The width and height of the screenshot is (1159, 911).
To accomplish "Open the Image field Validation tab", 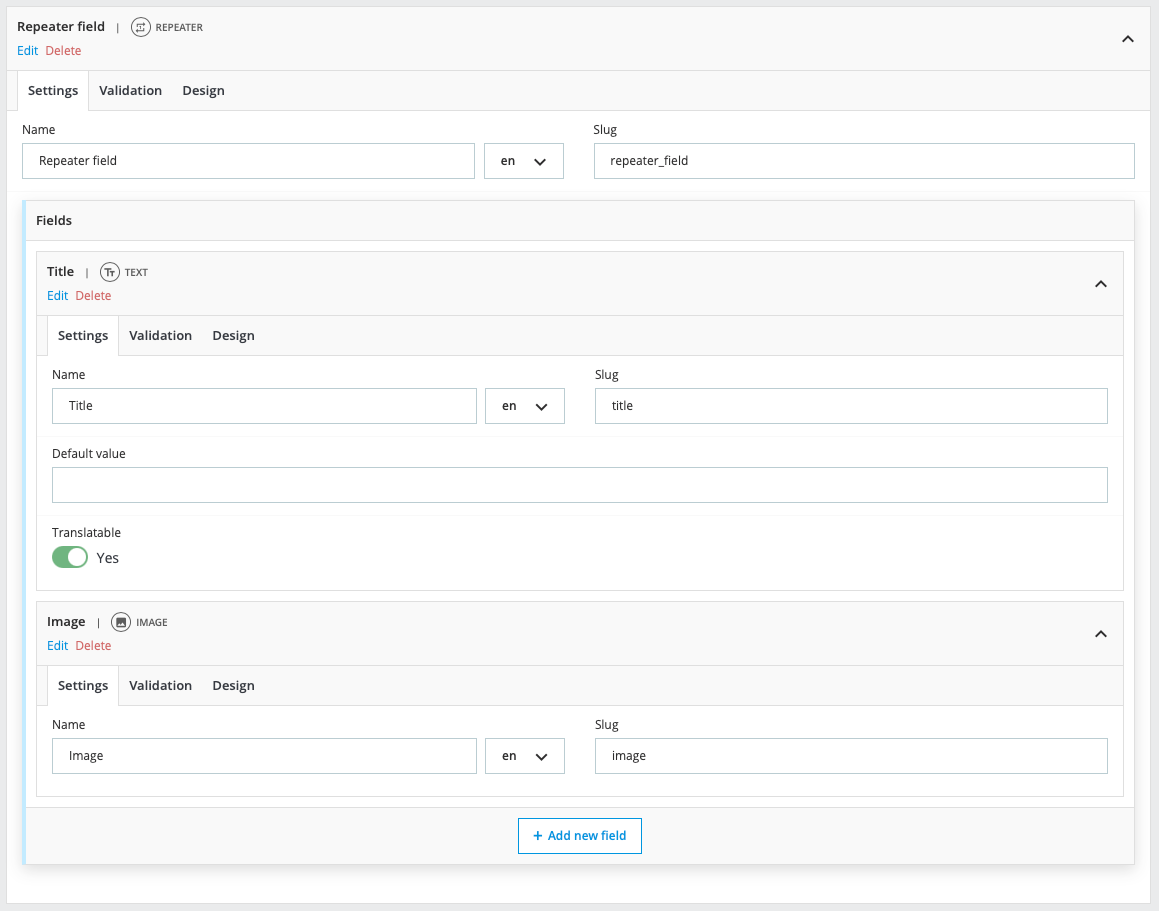I will (160, 686).
